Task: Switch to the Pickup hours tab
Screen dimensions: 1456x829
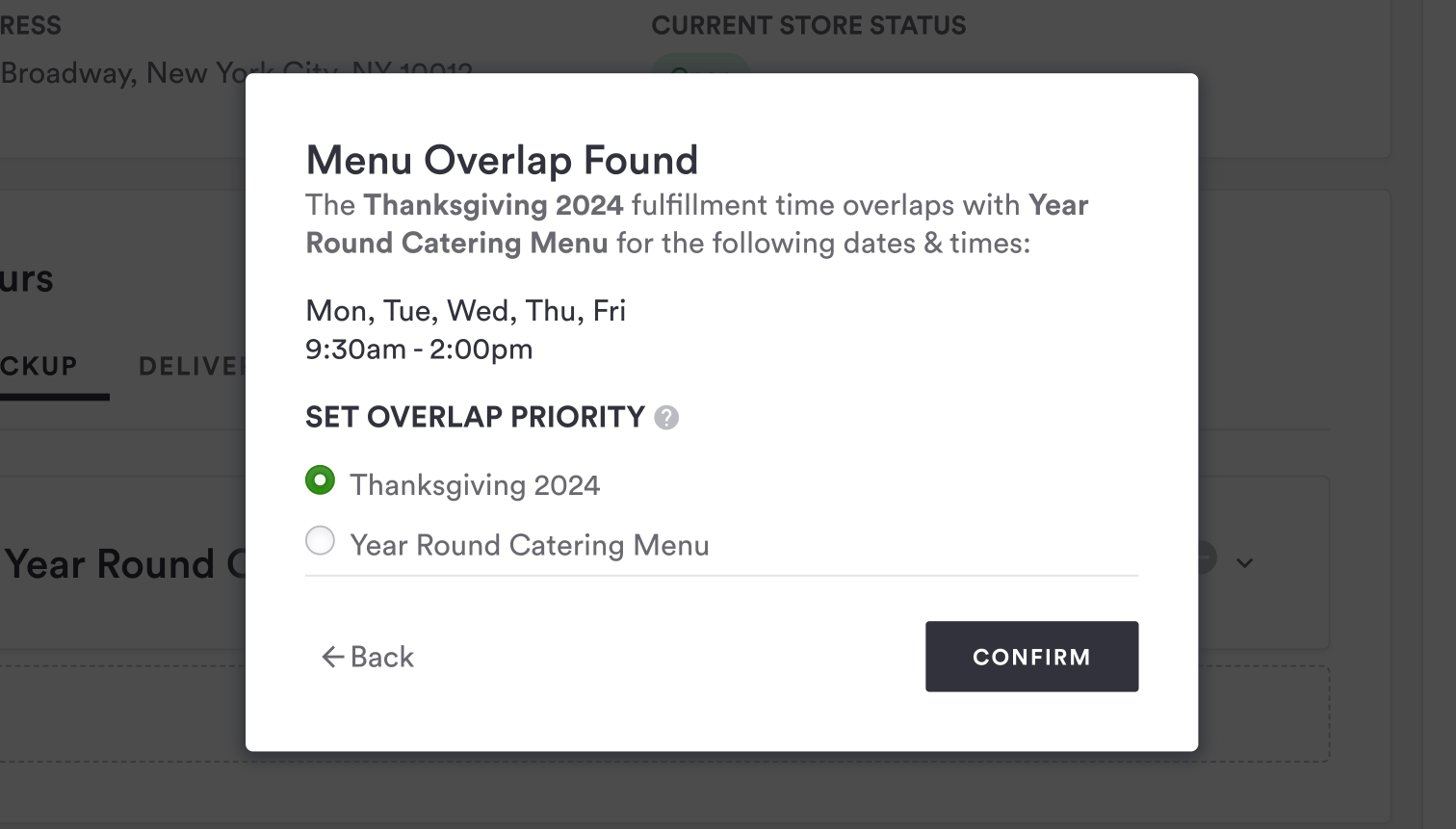Action: click(x=39, y=367)
